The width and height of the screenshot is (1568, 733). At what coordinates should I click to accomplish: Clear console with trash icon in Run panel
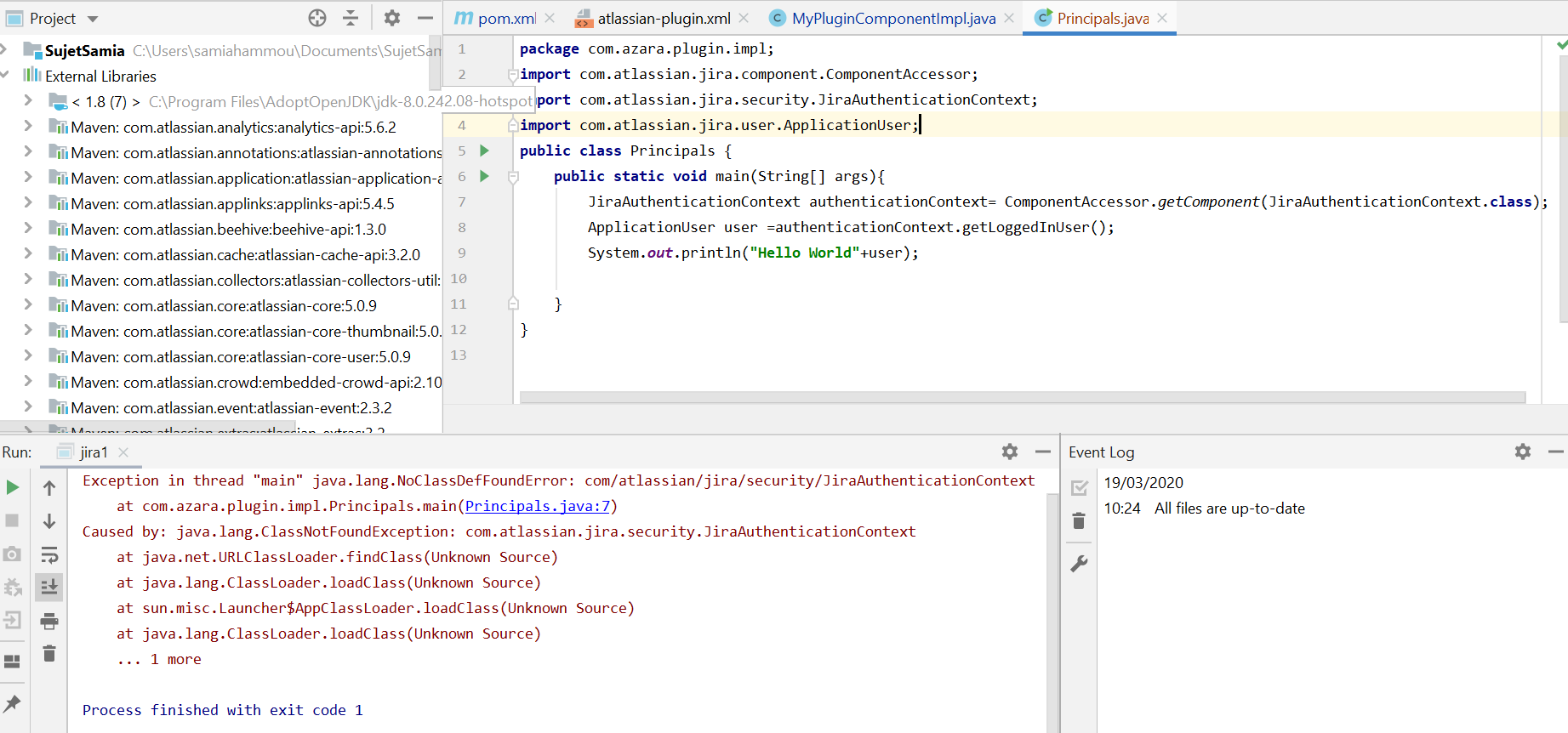click(x=49, y=653)
